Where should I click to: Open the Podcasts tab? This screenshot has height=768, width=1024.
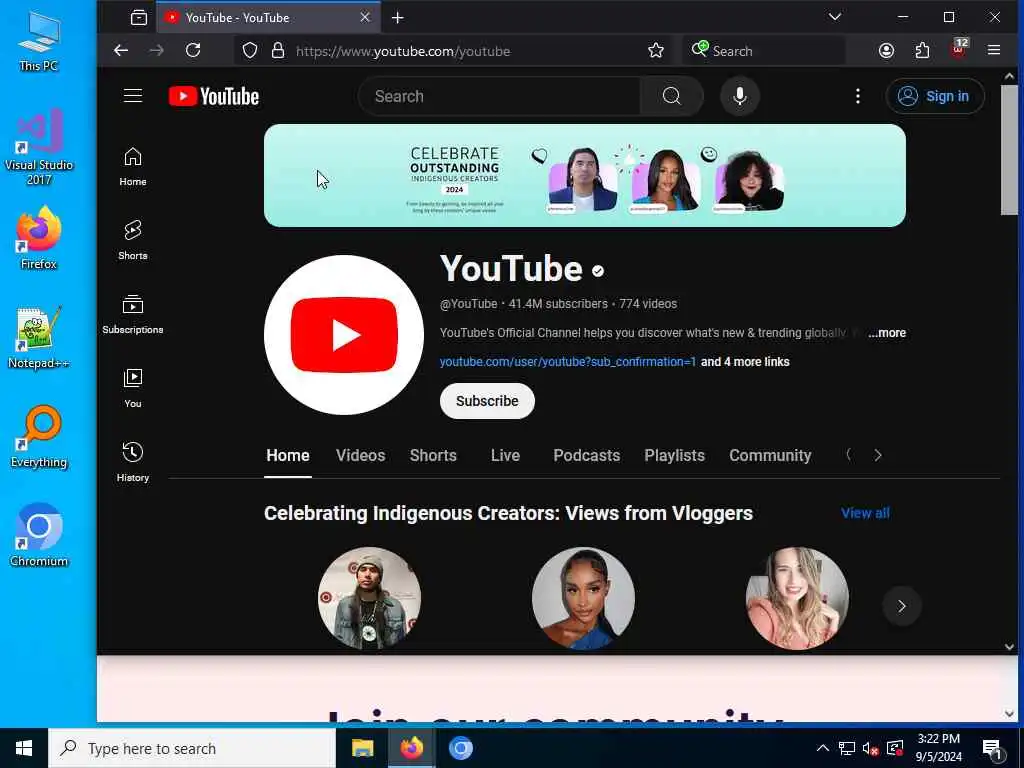tap(586, 455)
